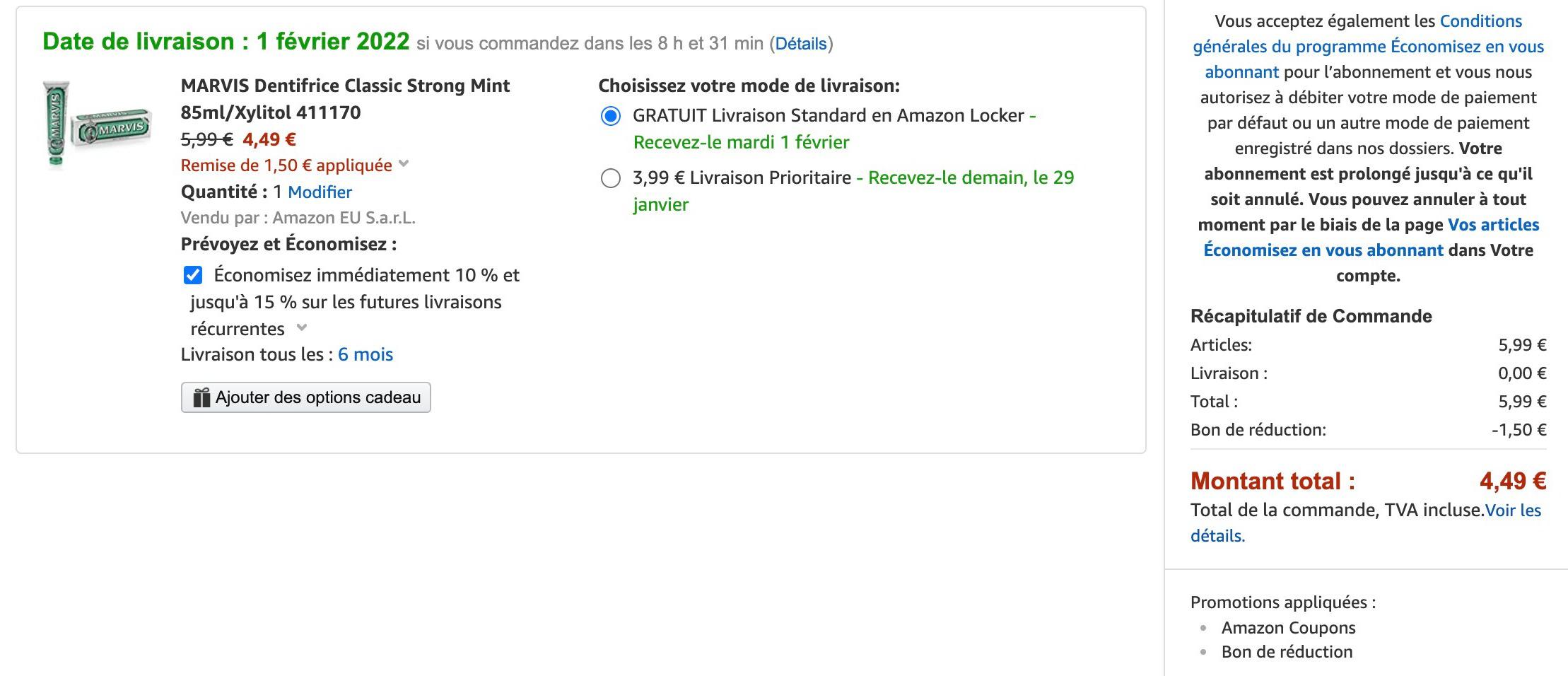Open the 6 mois delivery frequency selector
The width and height of the screenshot is (1568, 676).
(365, 354)
